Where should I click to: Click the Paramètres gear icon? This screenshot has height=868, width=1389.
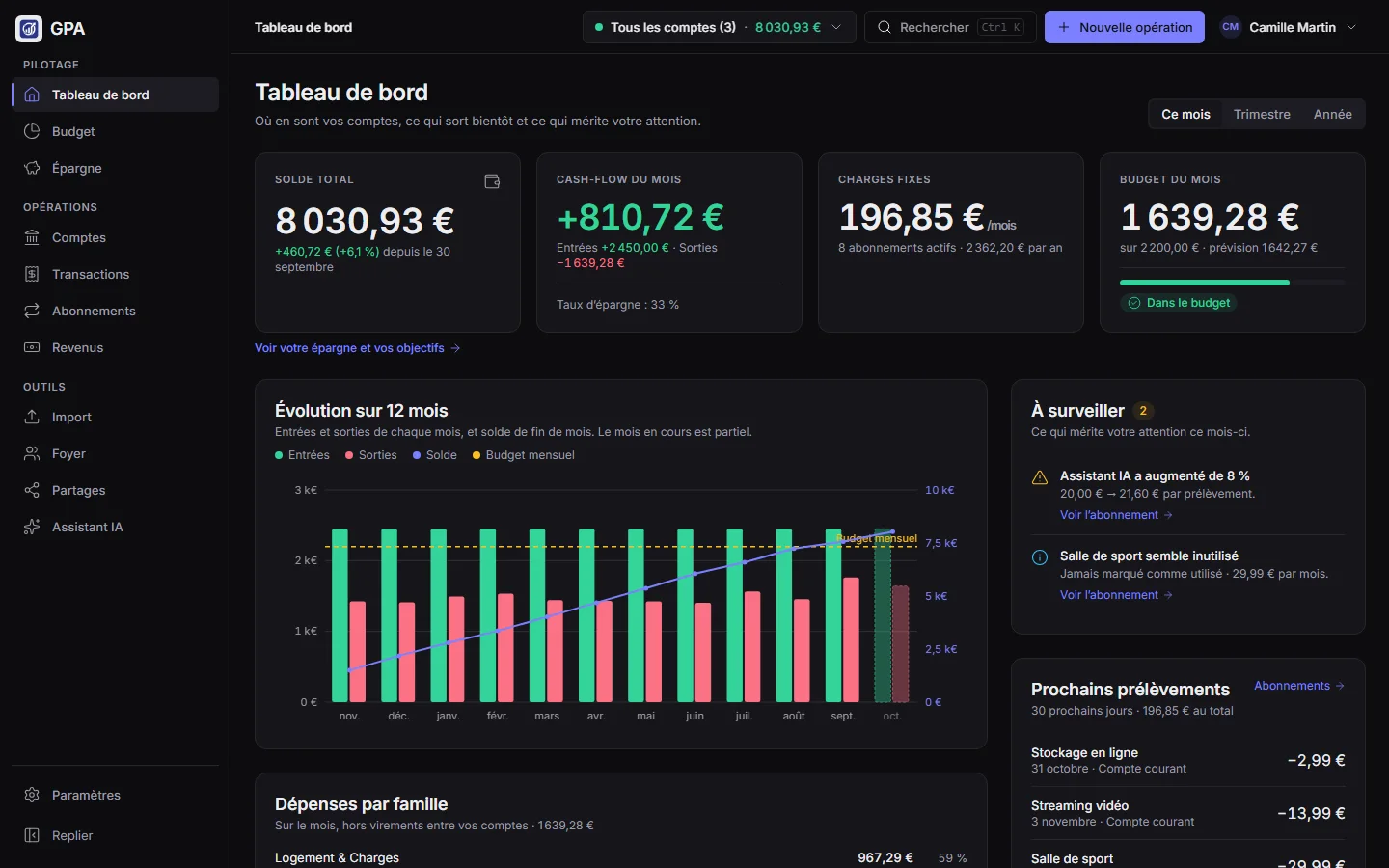32,795
